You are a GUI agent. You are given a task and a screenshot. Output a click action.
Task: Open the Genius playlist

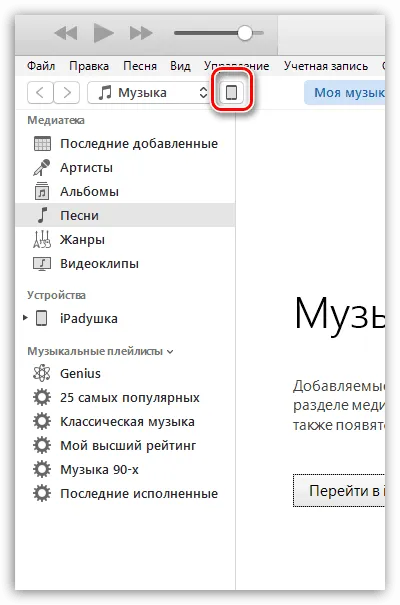coord(80,373)
